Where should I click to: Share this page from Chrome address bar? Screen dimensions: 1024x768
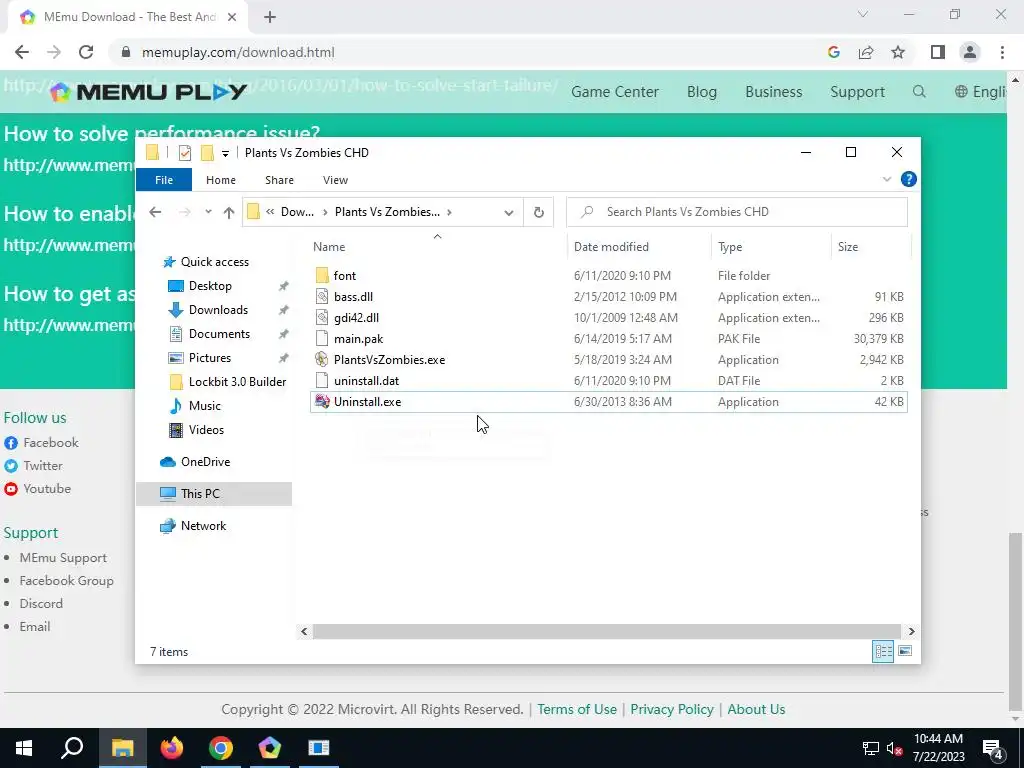click(866, 52)
